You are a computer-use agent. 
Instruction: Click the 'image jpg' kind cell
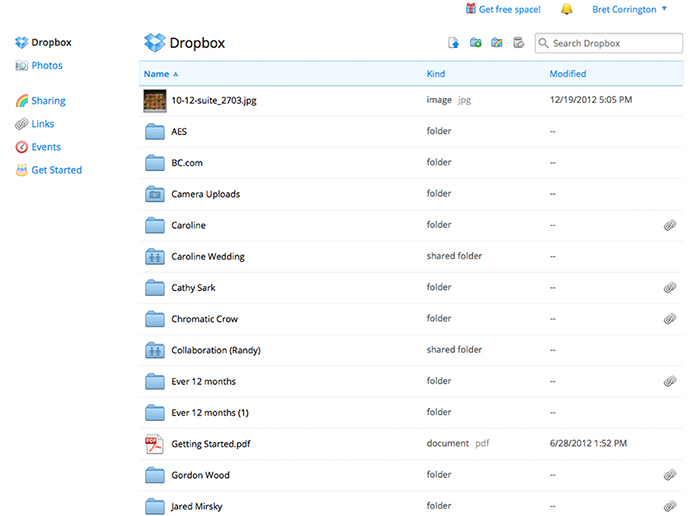pyautogui.click(x=449, y=100)
